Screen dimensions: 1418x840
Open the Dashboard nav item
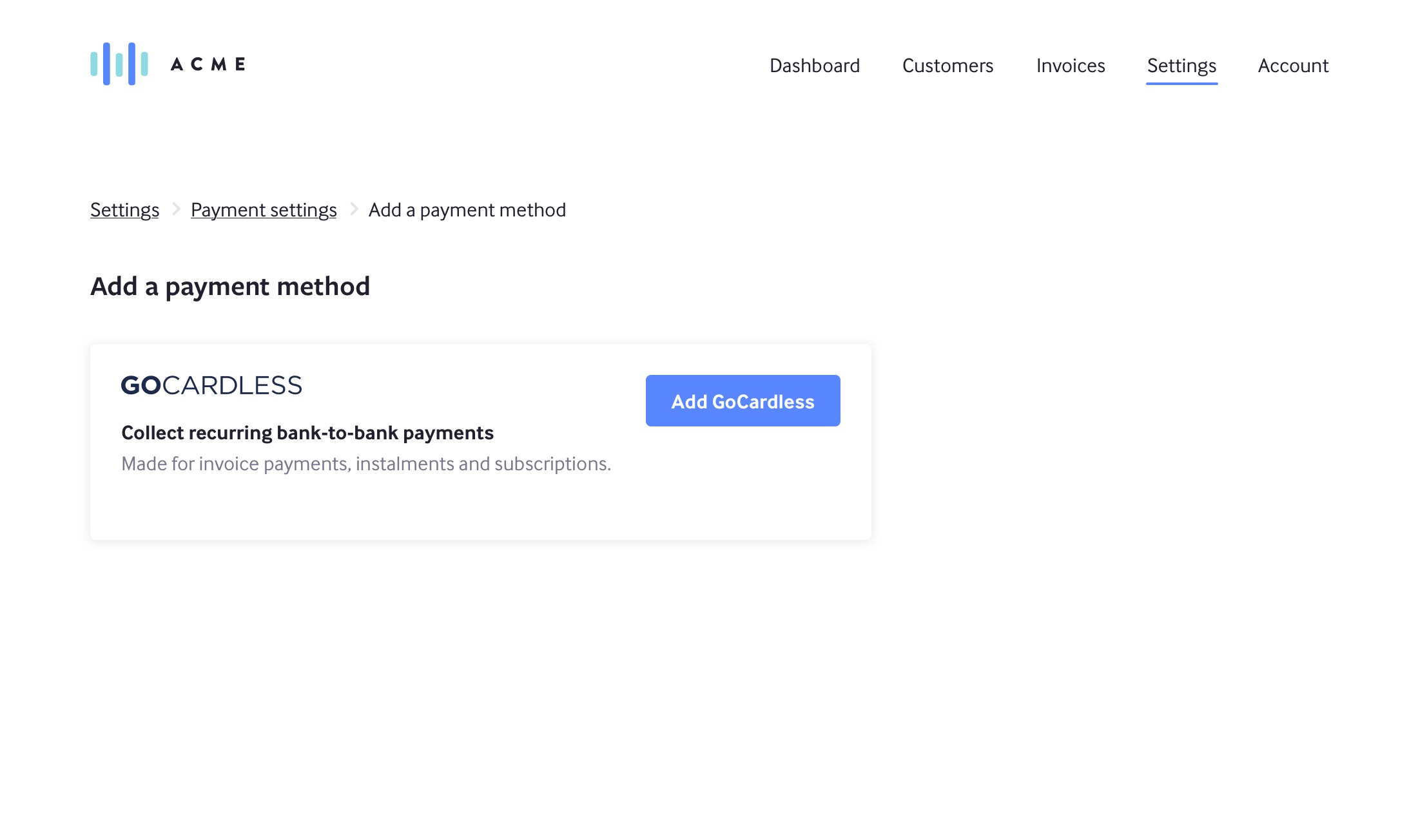click(815, 66)
